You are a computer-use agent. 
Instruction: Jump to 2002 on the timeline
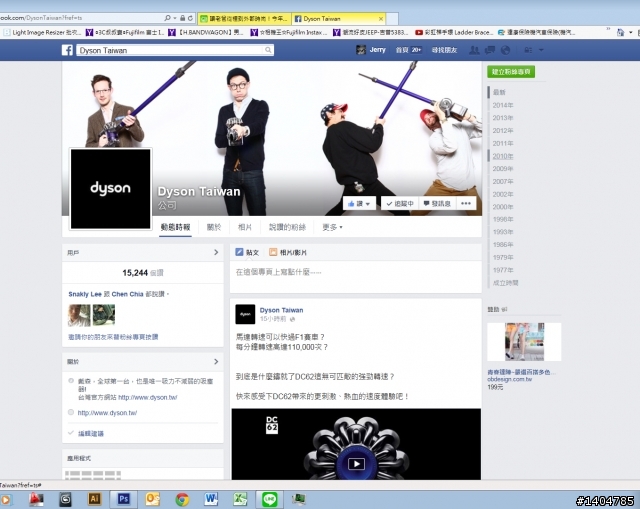[x=502, y=194]
